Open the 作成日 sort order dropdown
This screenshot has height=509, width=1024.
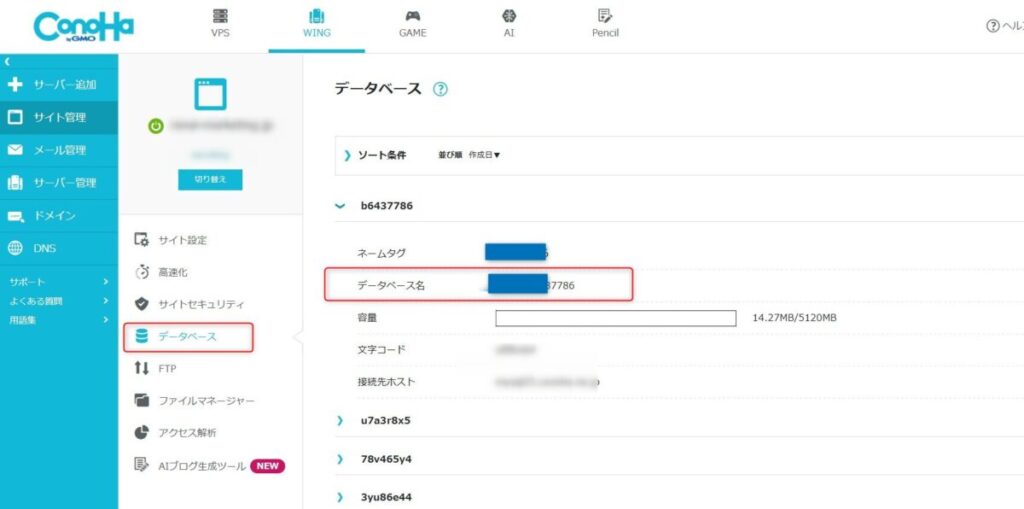(x=484, y=155)
